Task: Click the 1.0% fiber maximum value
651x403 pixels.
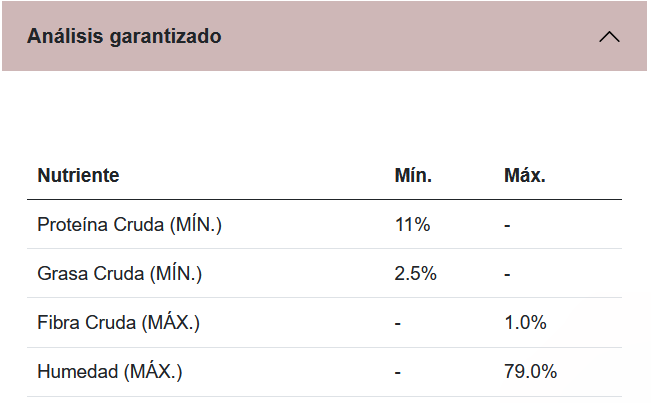Action: (x=525, y=323)
